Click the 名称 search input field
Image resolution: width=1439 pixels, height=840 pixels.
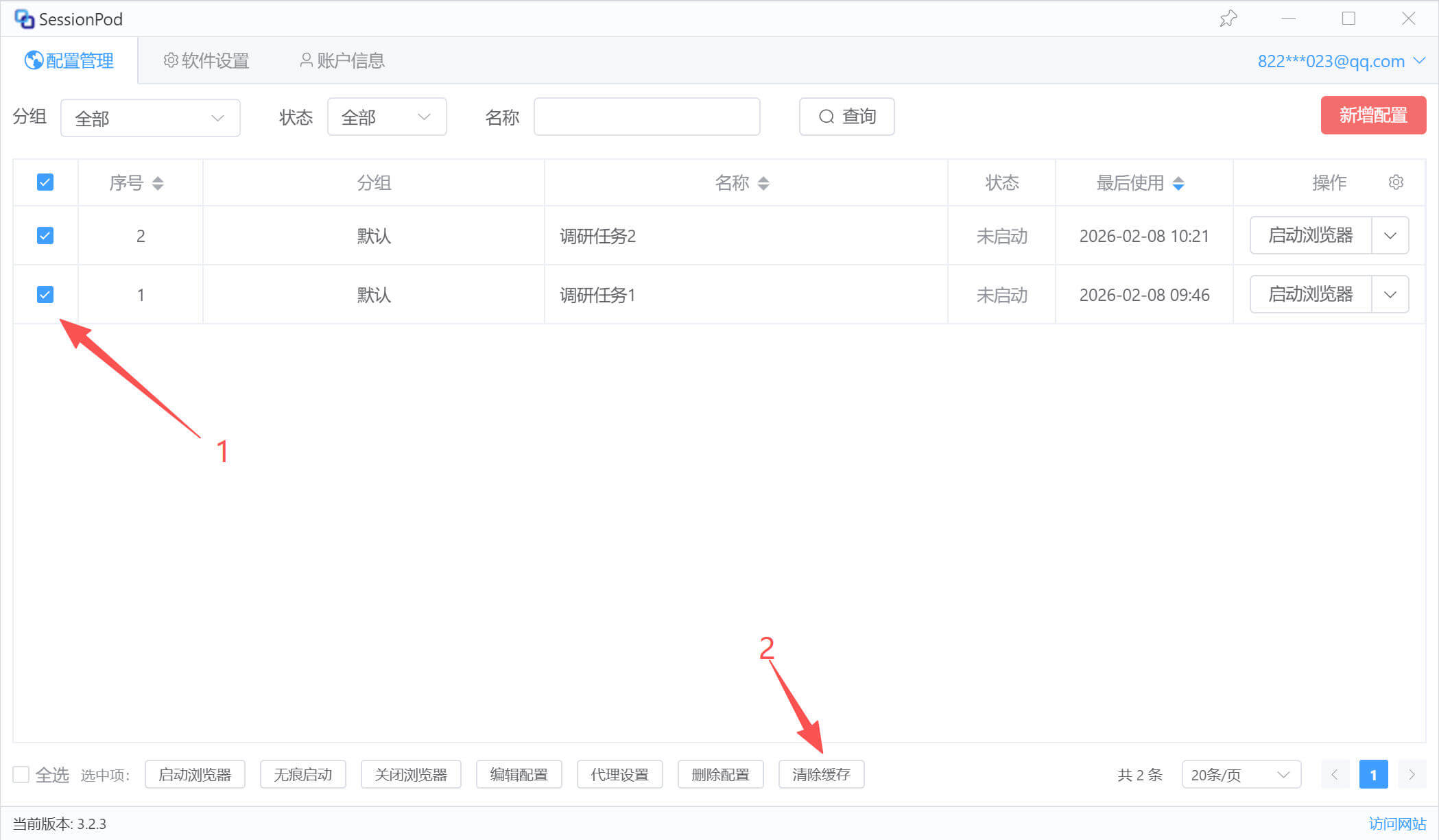click(646, 117)
